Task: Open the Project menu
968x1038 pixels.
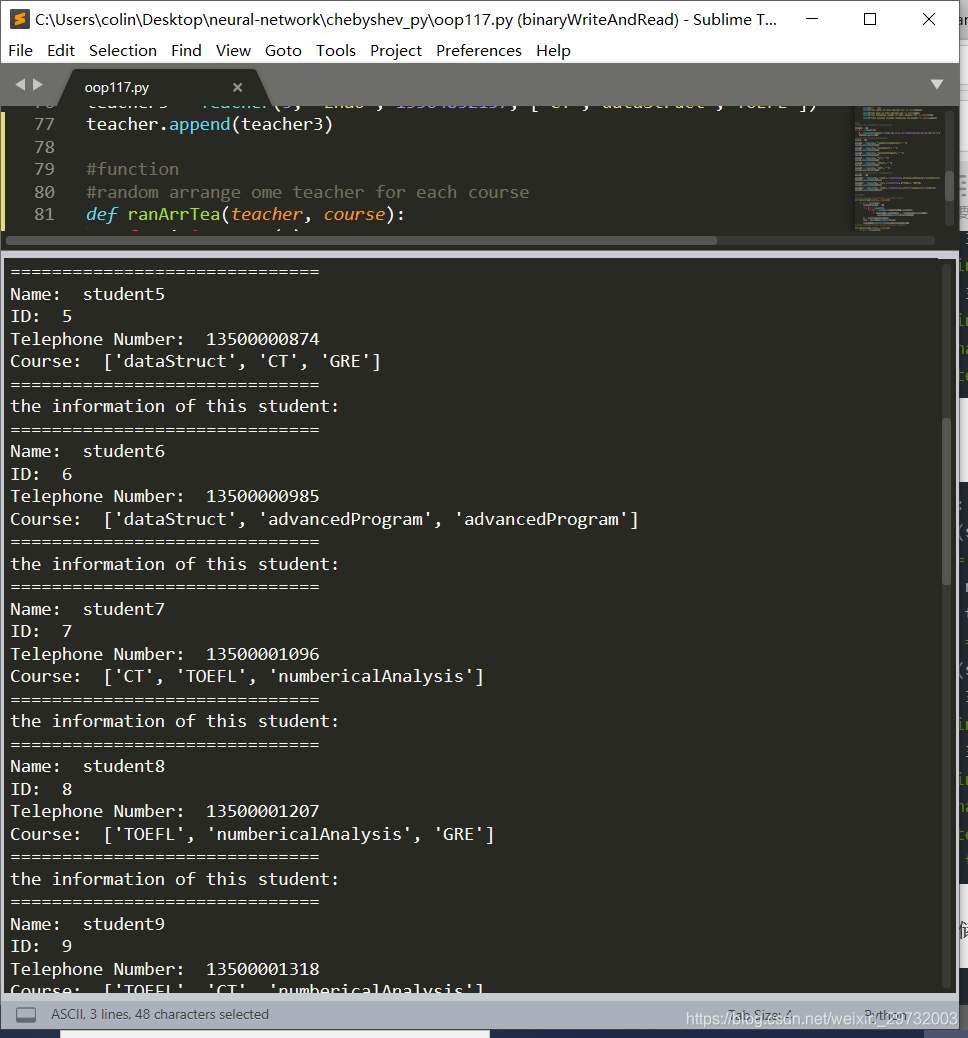Action: (396, 50)
